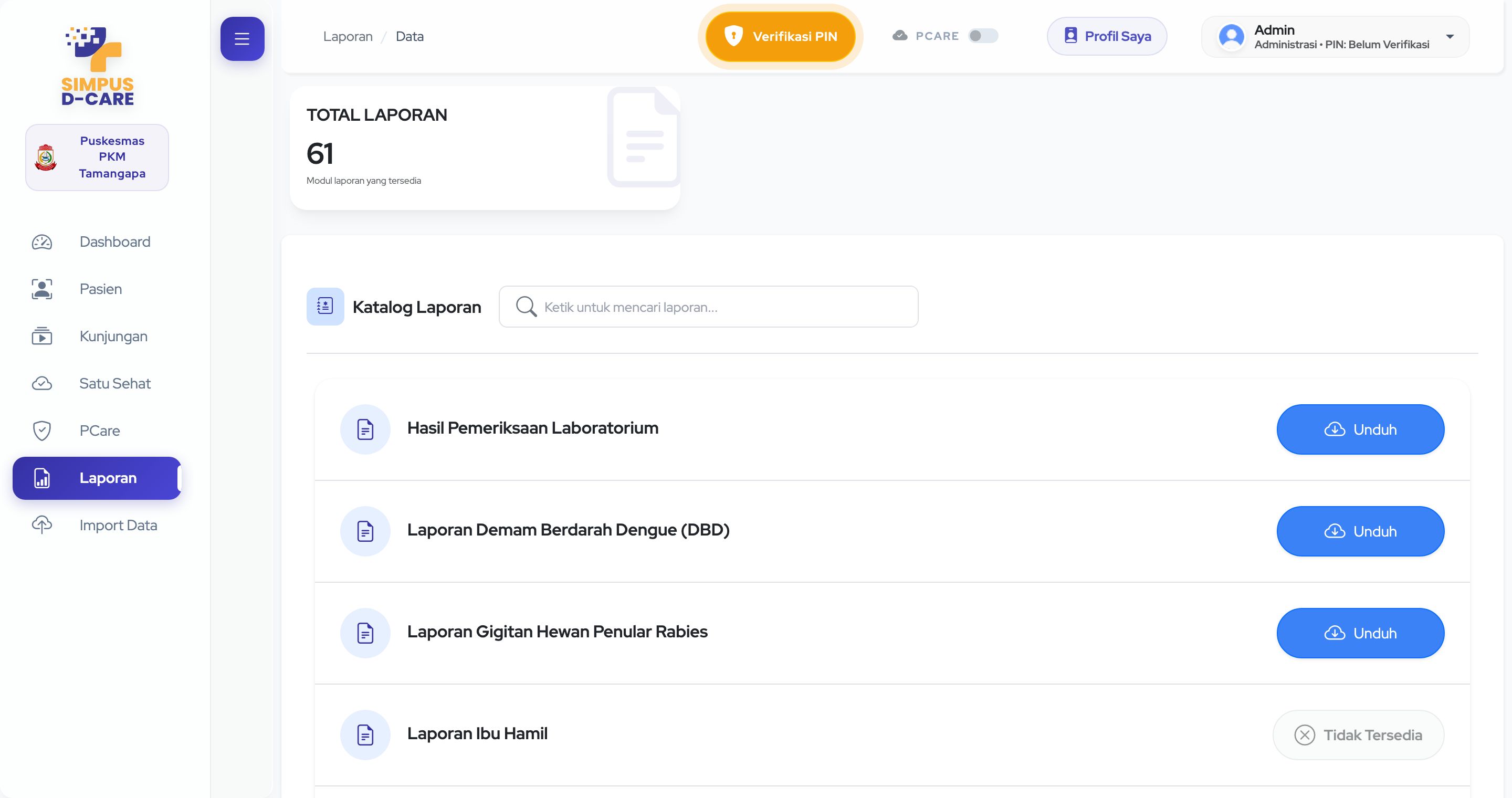Click the Total Laporan card
The width and height of the screenshot is (1512, 798).
pos(485,148)
